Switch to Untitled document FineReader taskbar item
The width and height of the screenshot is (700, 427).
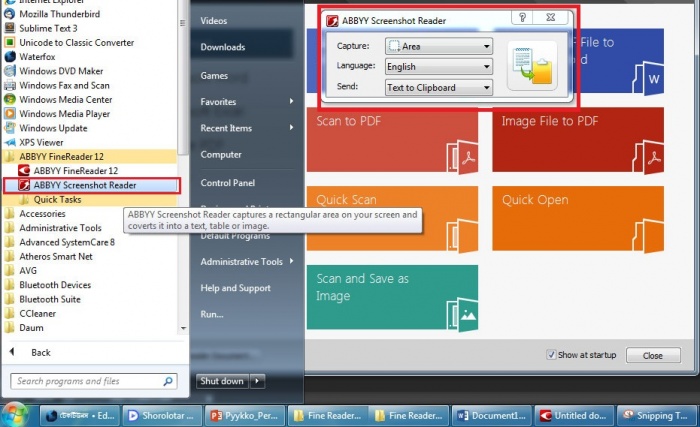(574, 415)
